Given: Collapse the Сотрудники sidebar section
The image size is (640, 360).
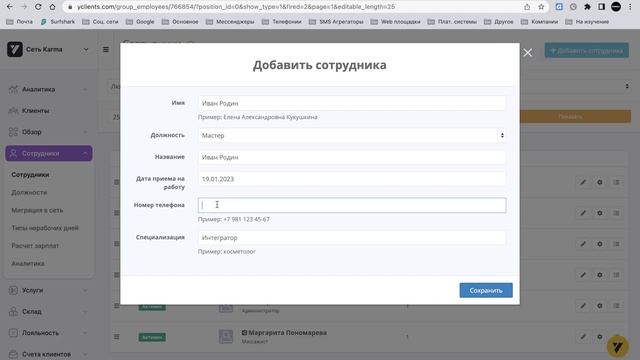Looking at the screenshot, I should click(49, 153).
